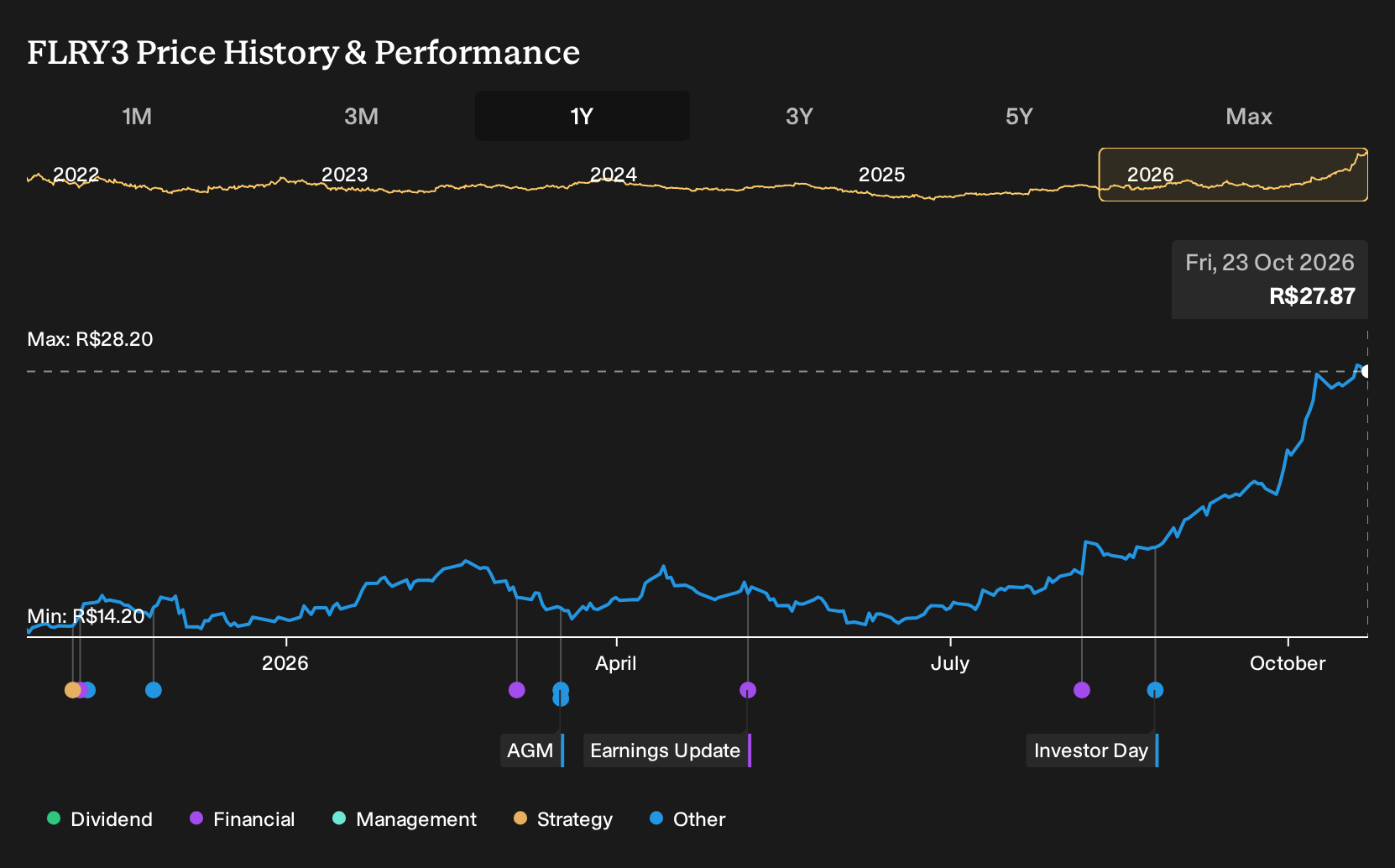
Task: Open the Investor Day event label
Action: click(x=1092, y=750)
